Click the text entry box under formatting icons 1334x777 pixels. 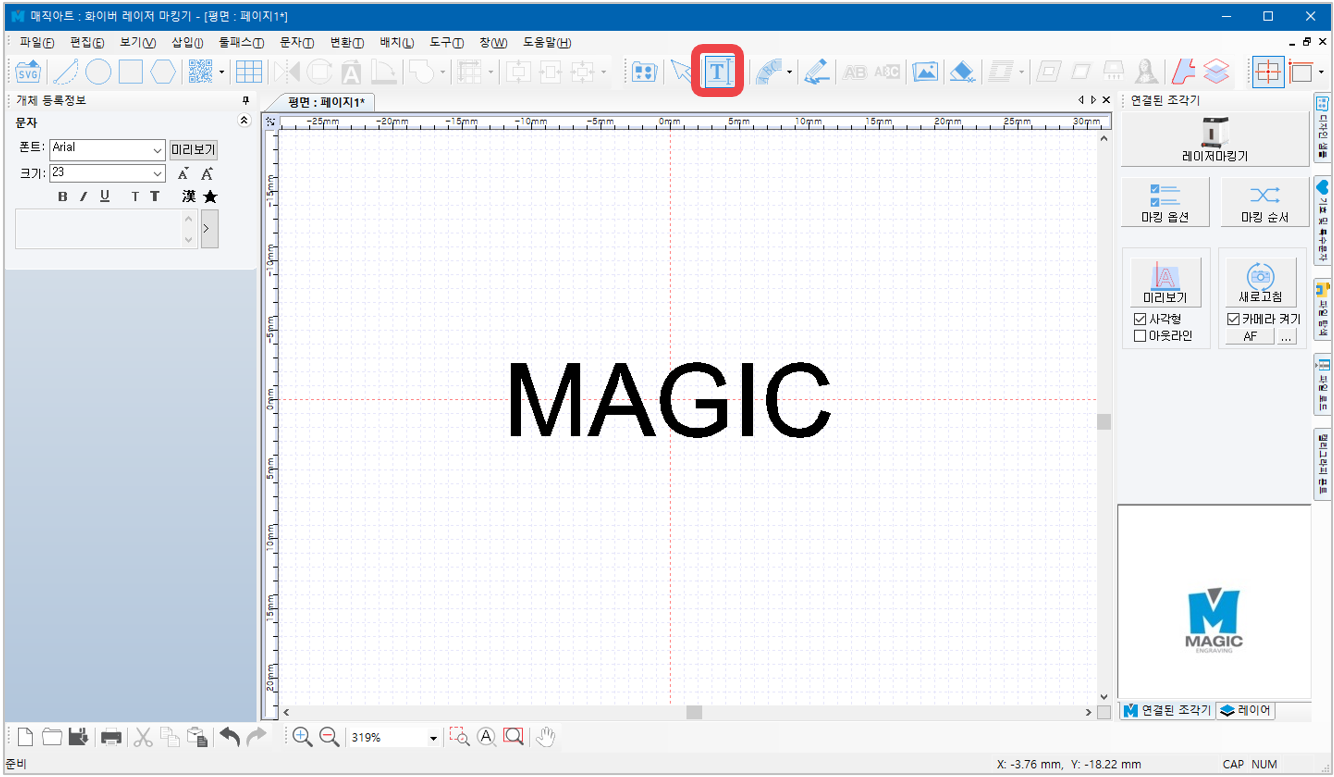click(x=106, y=229)
